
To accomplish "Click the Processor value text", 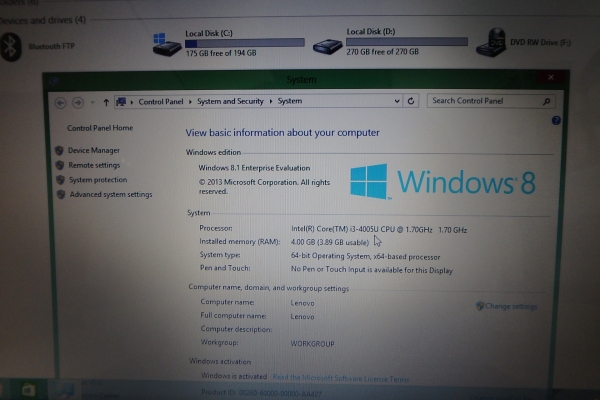I will pyautogui.click(x=379, y=229).
